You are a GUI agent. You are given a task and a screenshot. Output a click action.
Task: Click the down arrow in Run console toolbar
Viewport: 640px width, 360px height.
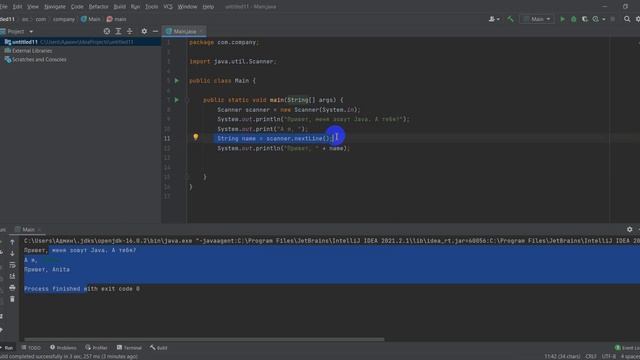12,253
